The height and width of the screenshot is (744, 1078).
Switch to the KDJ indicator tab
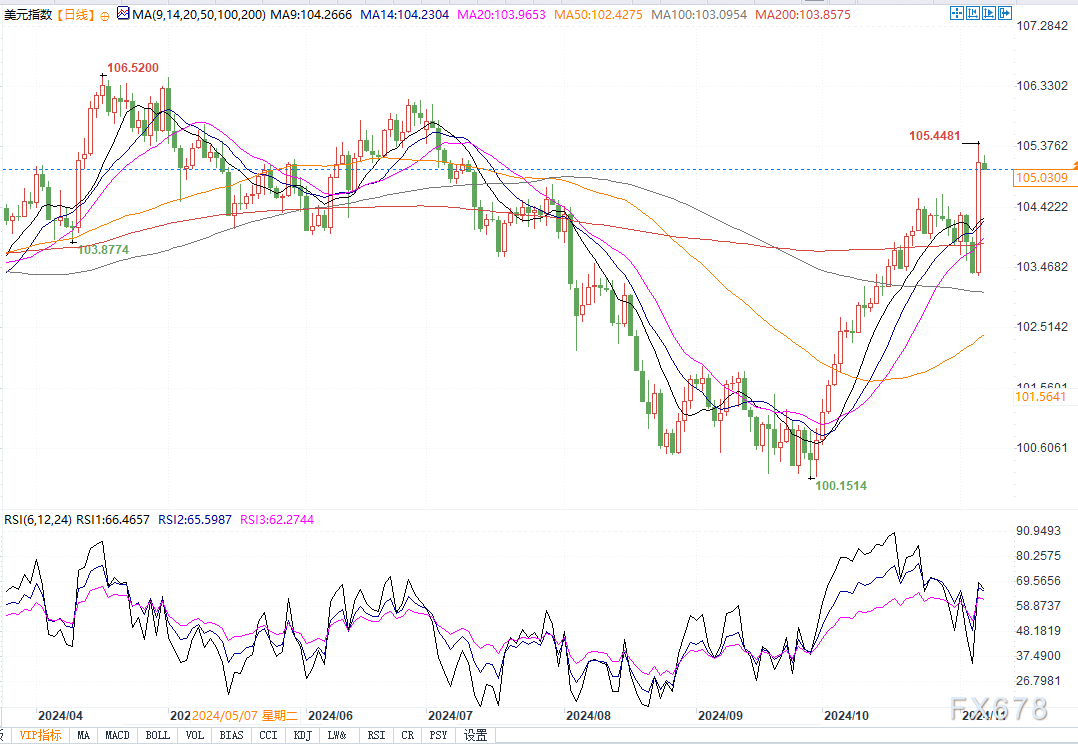(x=301, y=735)
